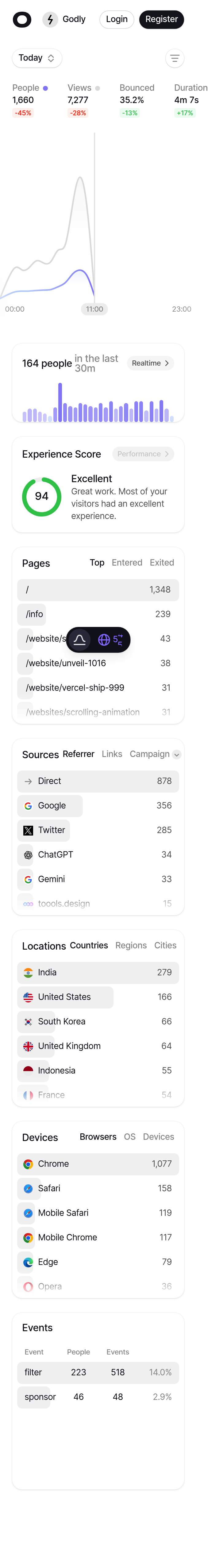The height and width of the screenshot is (1568, 208).
Task: Switch to the Entered tab in Pages
Action: point(127,563)
